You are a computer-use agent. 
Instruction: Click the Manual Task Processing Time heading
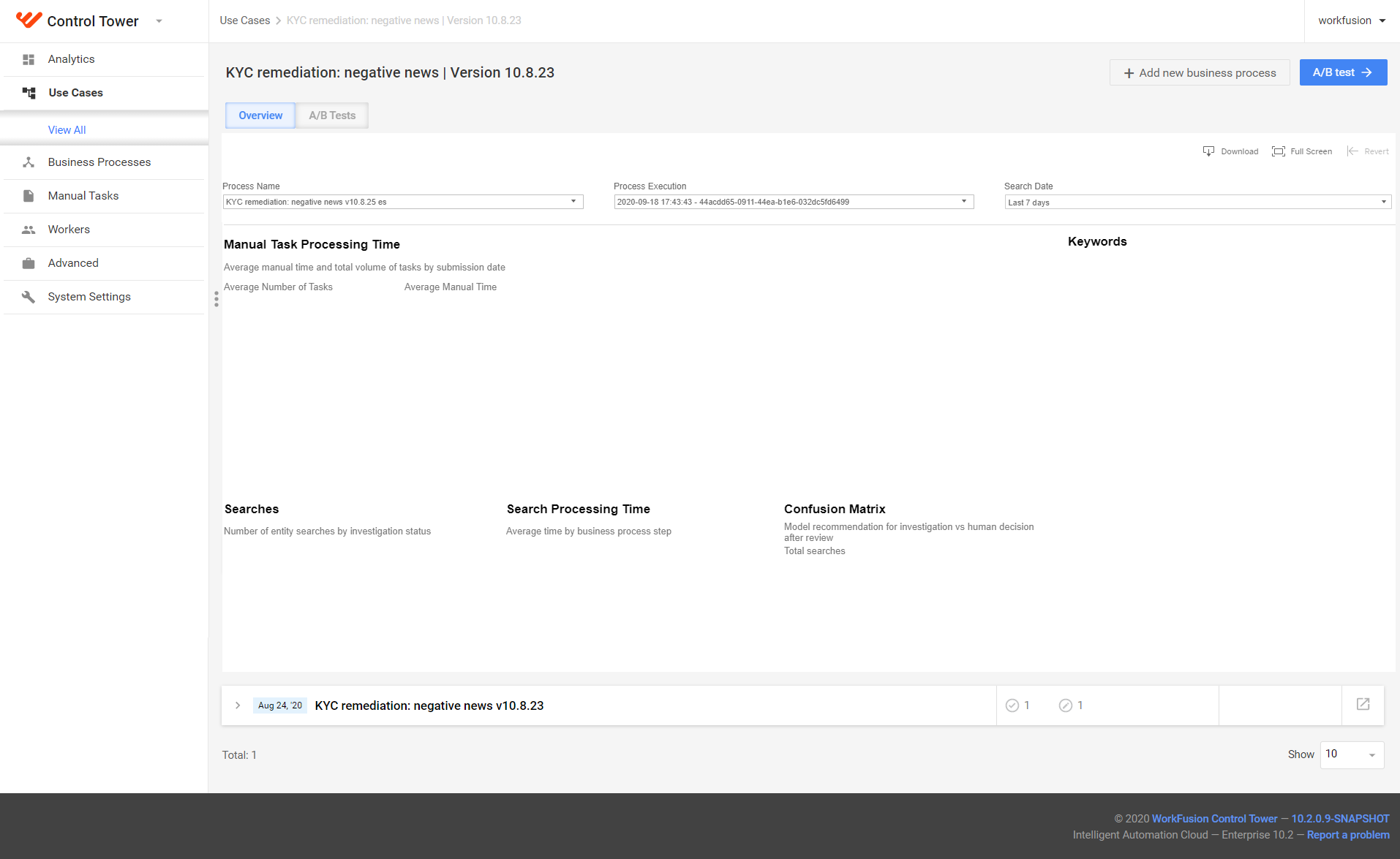(312, 244)
